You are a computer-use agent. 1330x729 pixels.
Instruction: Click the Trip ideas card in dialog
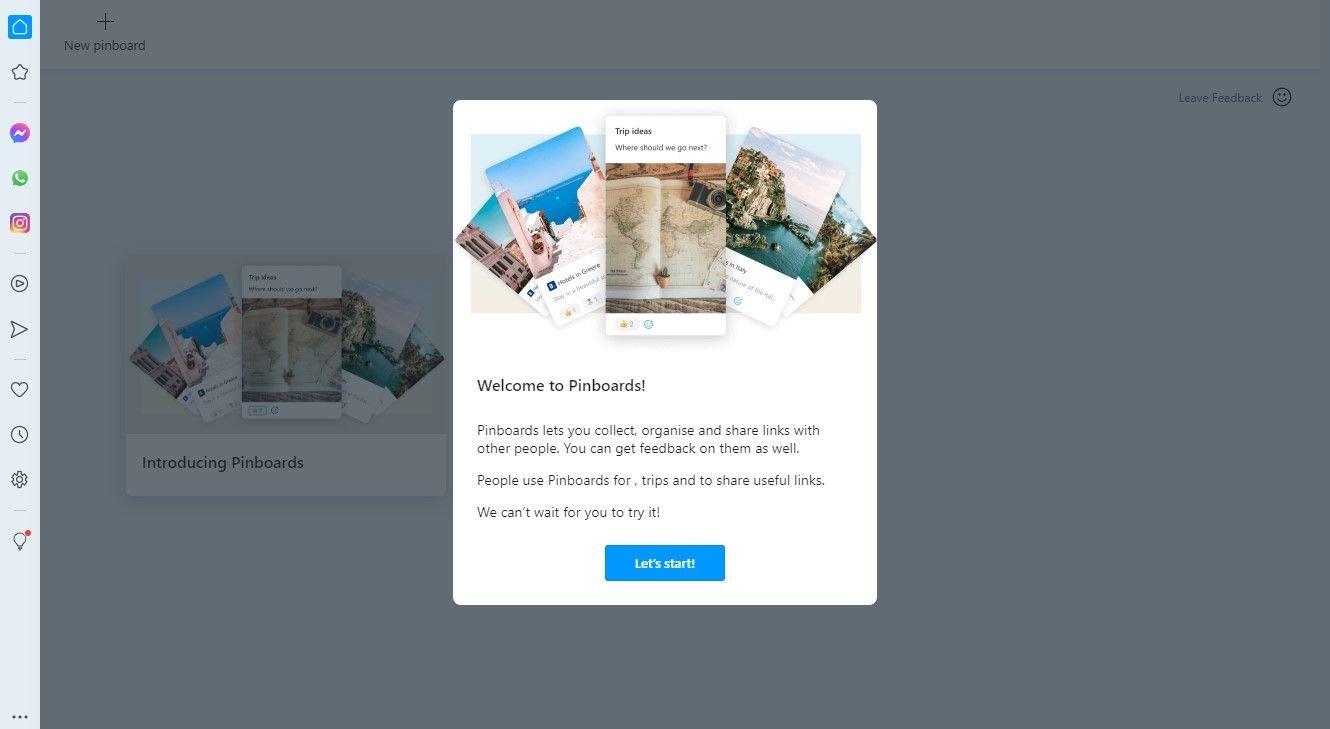pos(665,225)
